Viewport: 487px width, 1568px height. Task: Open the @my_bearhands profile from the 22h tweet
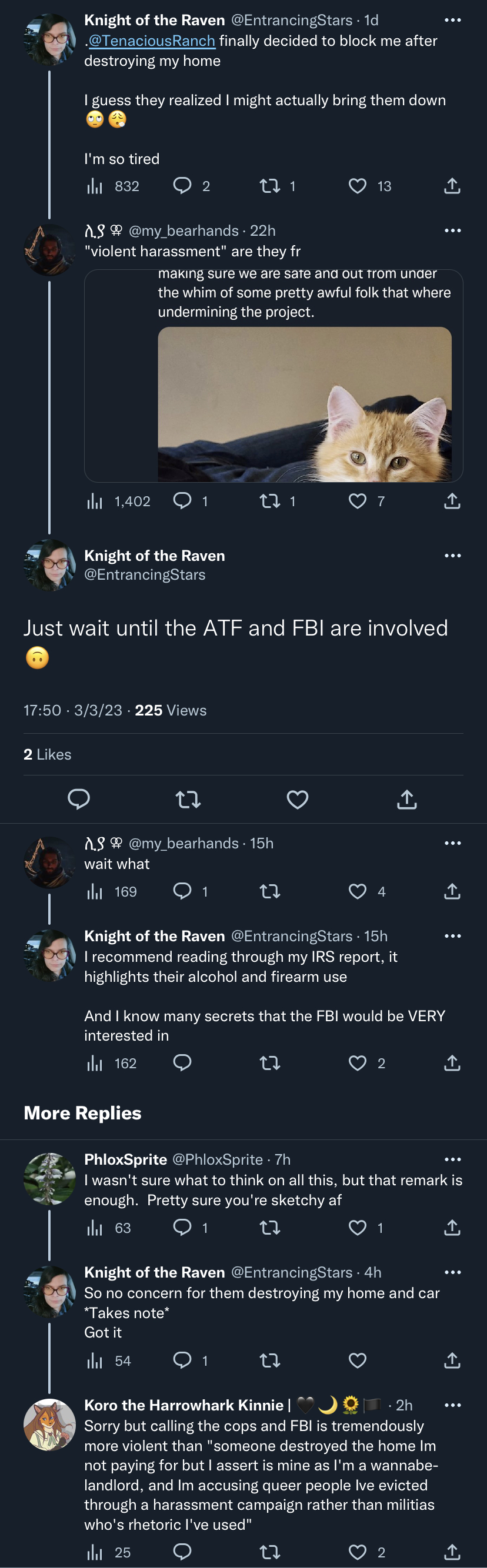pos(184,230)
